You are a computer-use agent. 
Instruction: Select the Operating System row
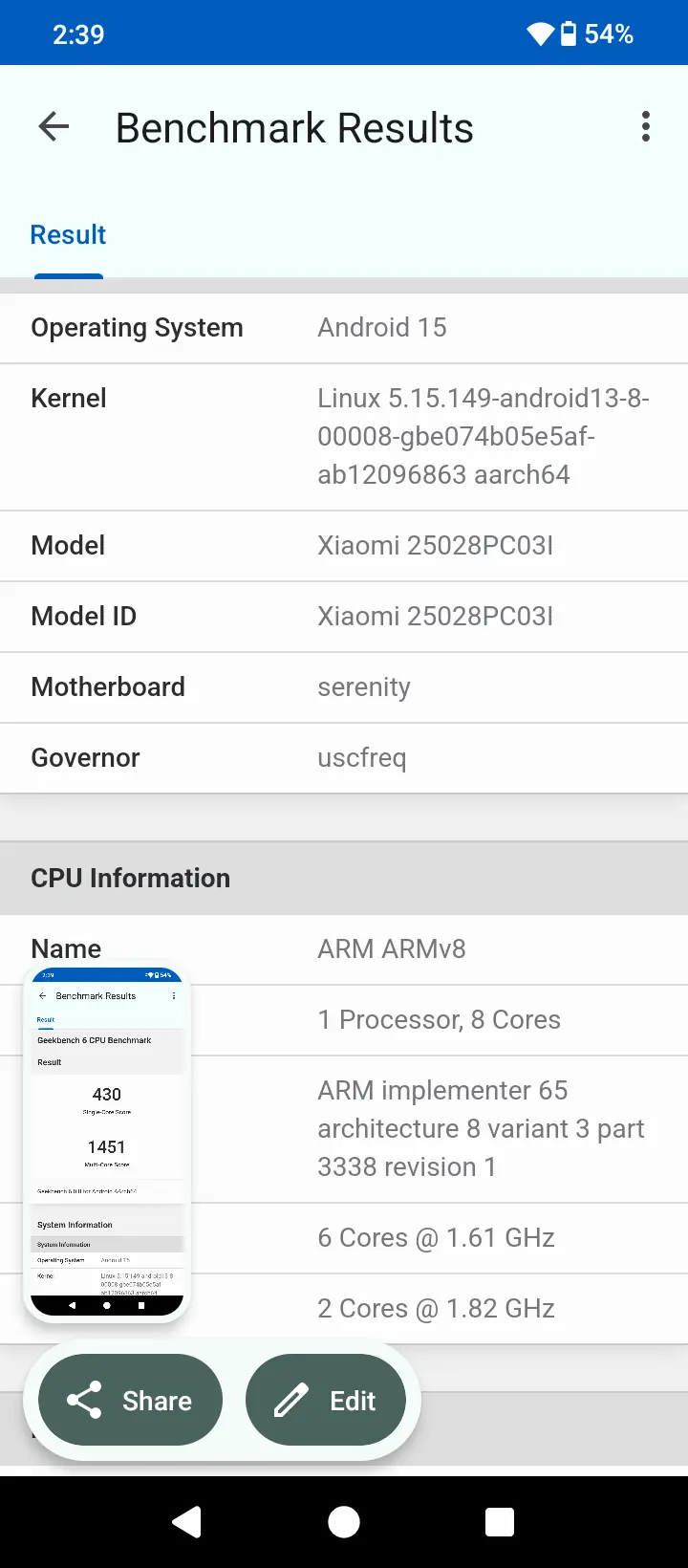pos(344,328)
